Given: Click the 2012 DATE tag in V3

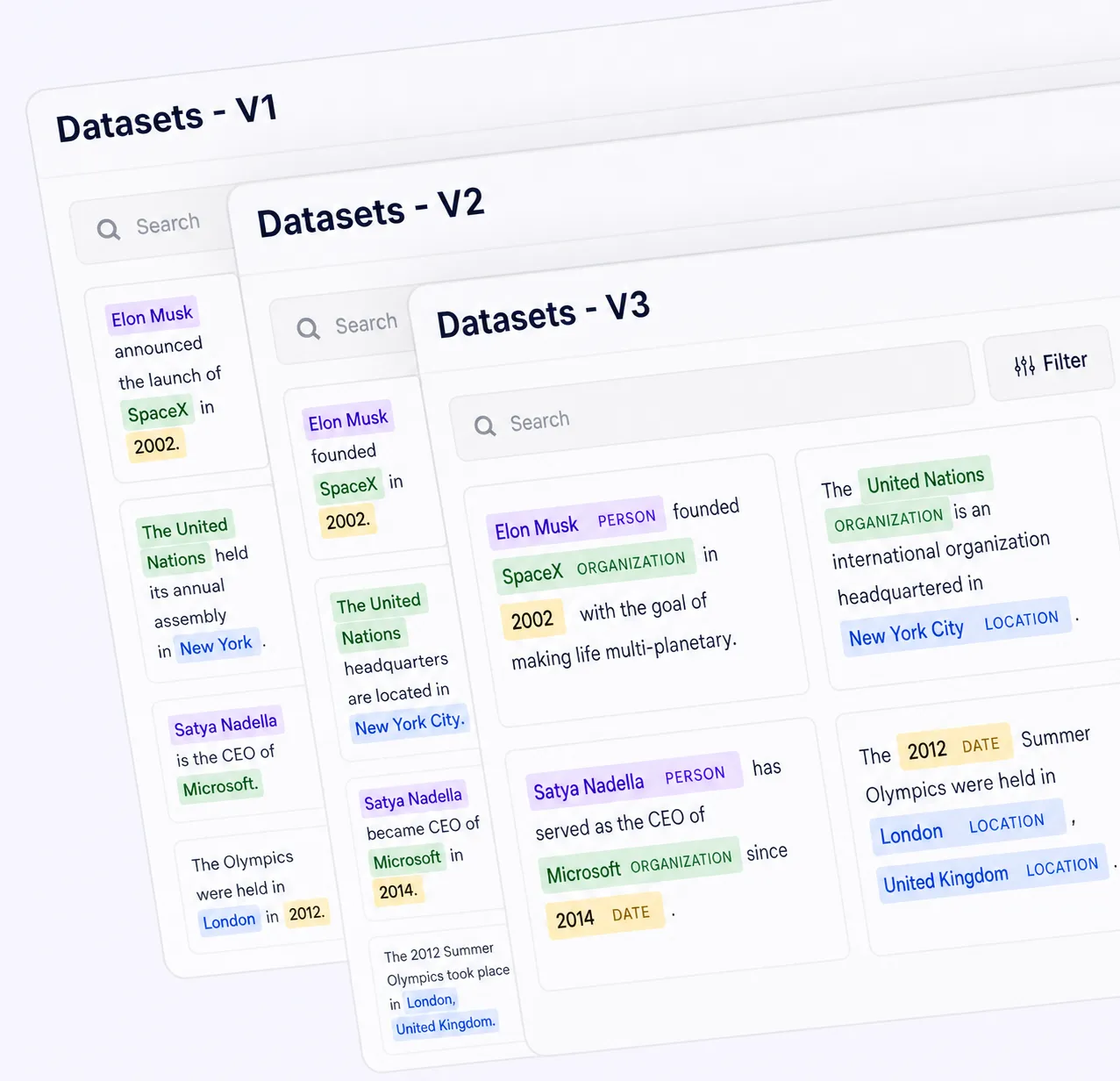Looking at the screenshot, I should [953, 748].
